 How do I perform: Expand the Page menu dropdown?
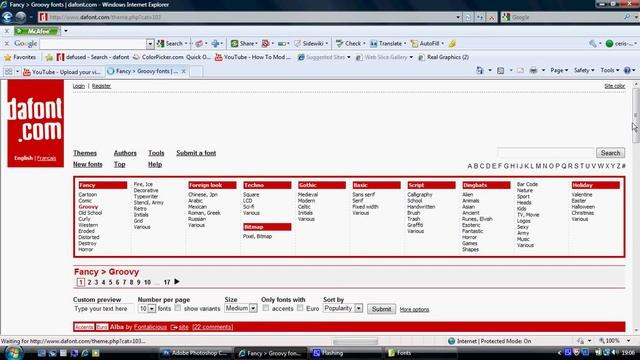pyautogui.click(x=559, y=70)
